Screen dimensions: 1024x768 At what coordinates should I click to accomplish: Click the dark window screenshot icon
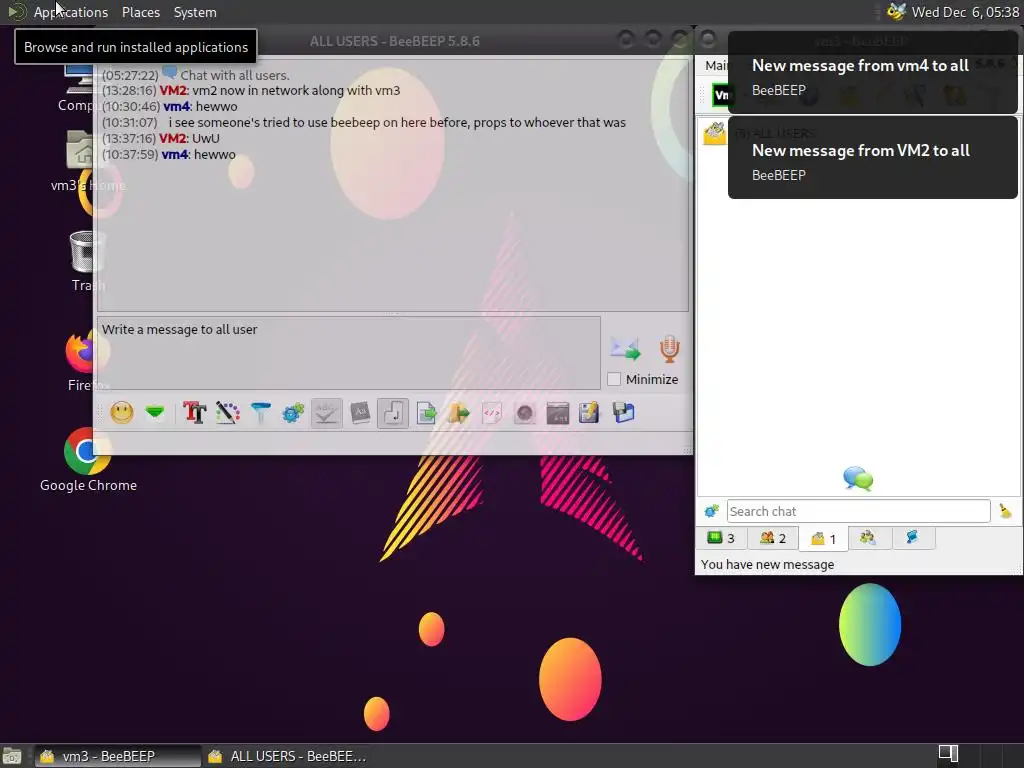[557, 413]
